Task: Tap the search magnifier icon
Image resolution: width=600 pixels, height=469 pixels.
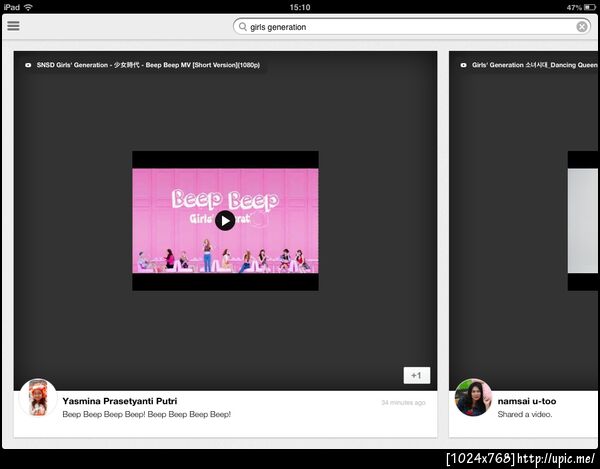Action: [243, 27]
